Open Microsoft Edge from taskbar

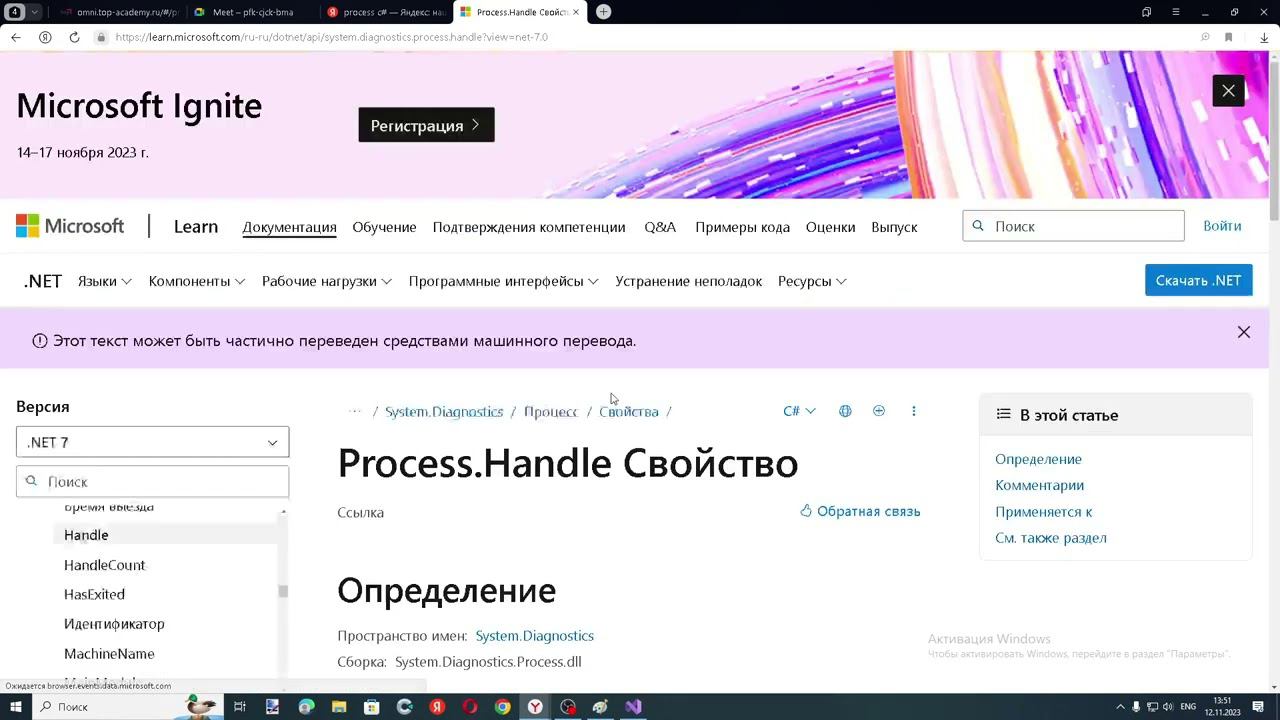point(306,707)
